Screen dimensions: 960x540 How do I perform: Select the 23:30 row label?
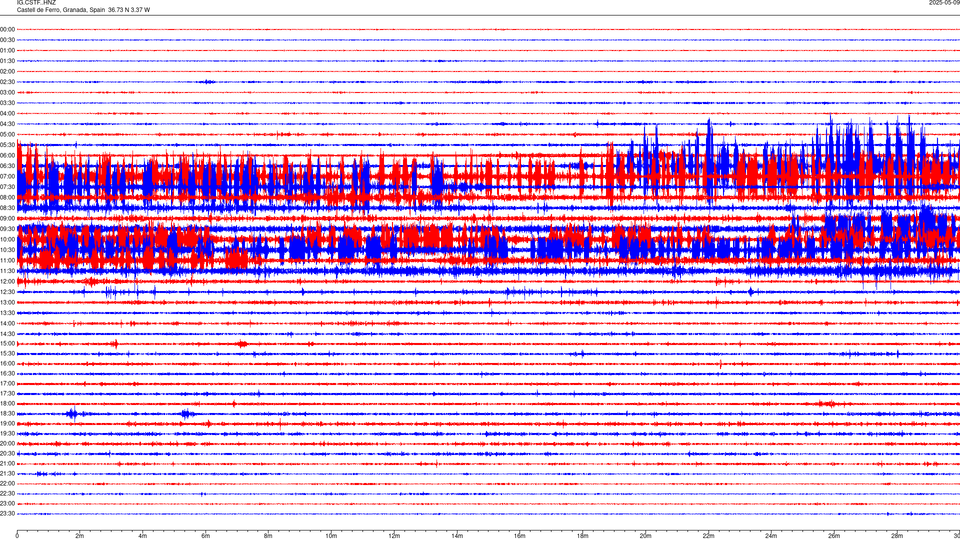pos(7,514)
